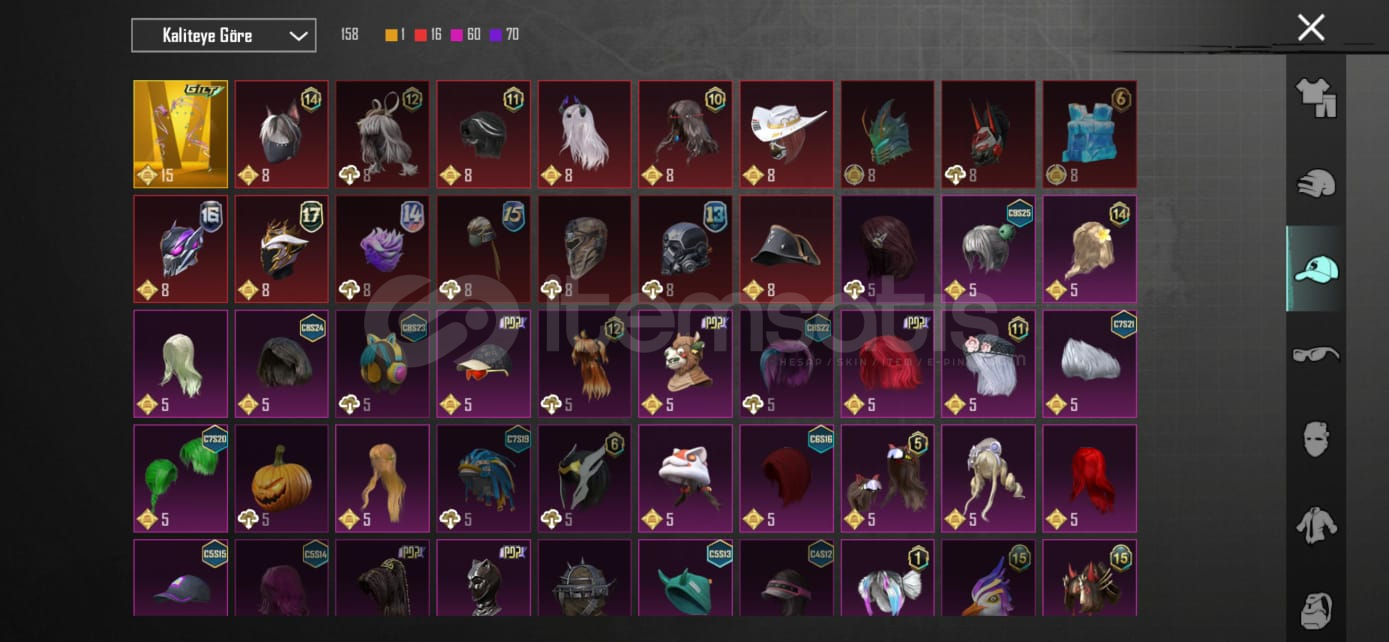Image resolution: width=1389 pixels, height=642 pixels.
Task: Select the cap headgear category tab
Action: pyautogui.click(x=1315, y=268)
